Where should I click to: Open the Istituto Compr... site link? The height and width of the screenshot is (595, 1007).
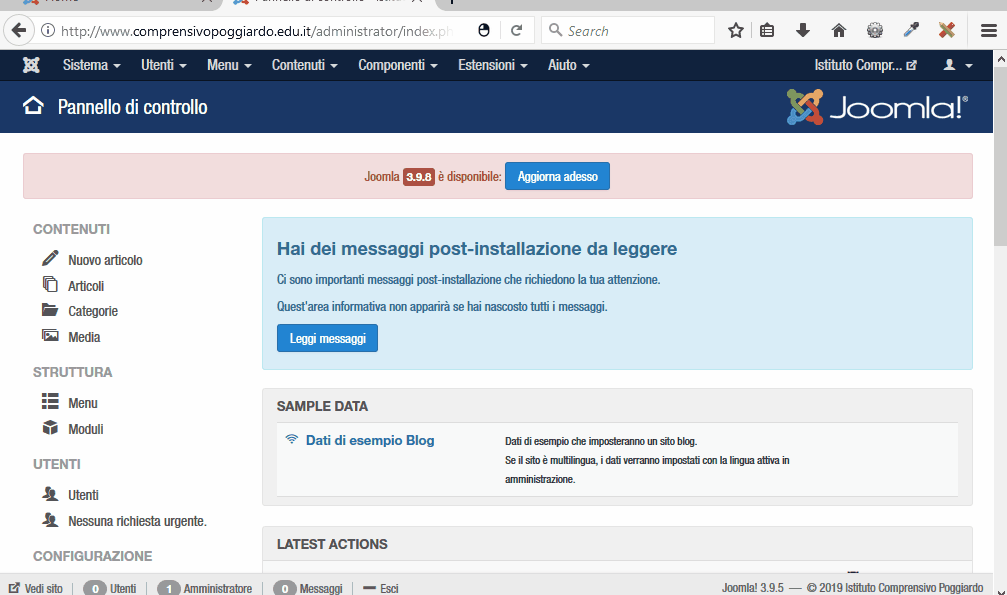(865, 65)
